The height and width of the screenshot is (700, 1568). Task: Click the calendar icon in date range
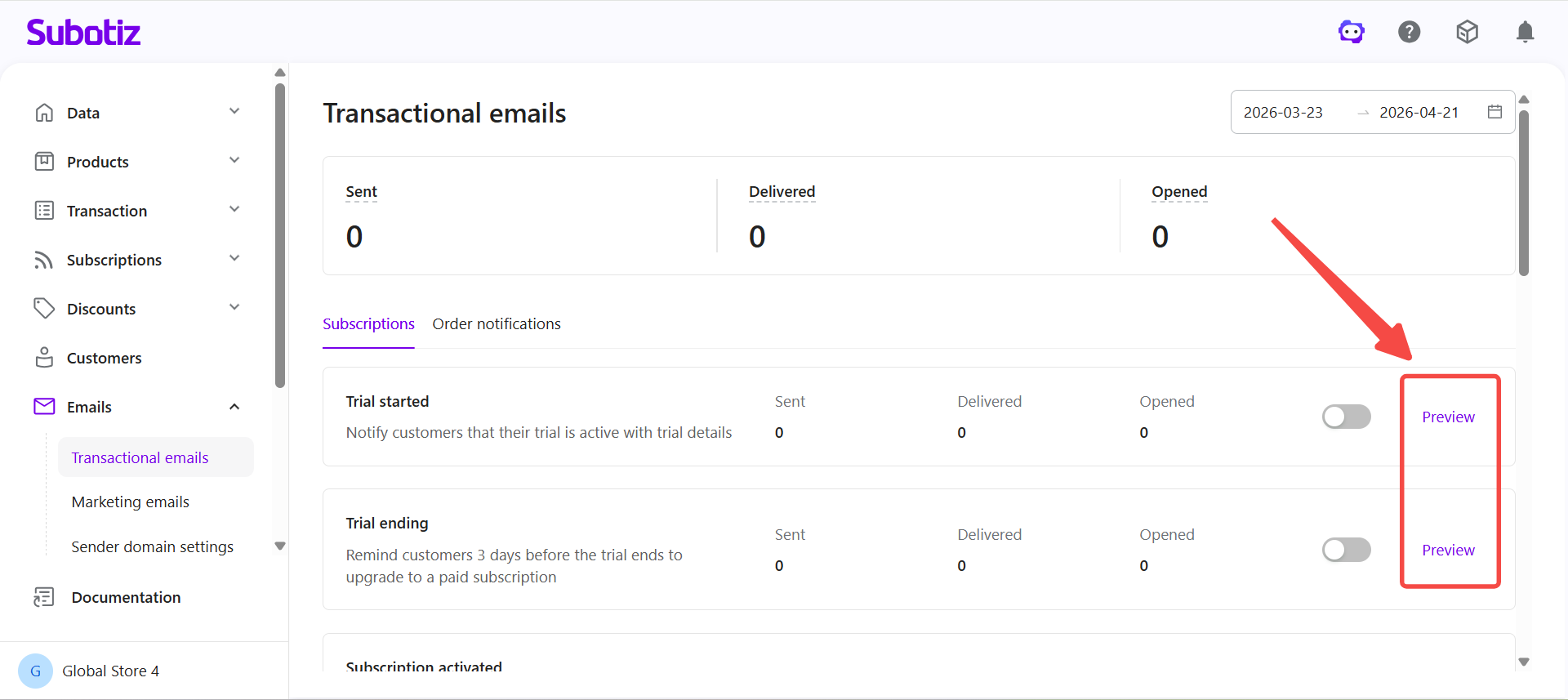pos(1494,112)
